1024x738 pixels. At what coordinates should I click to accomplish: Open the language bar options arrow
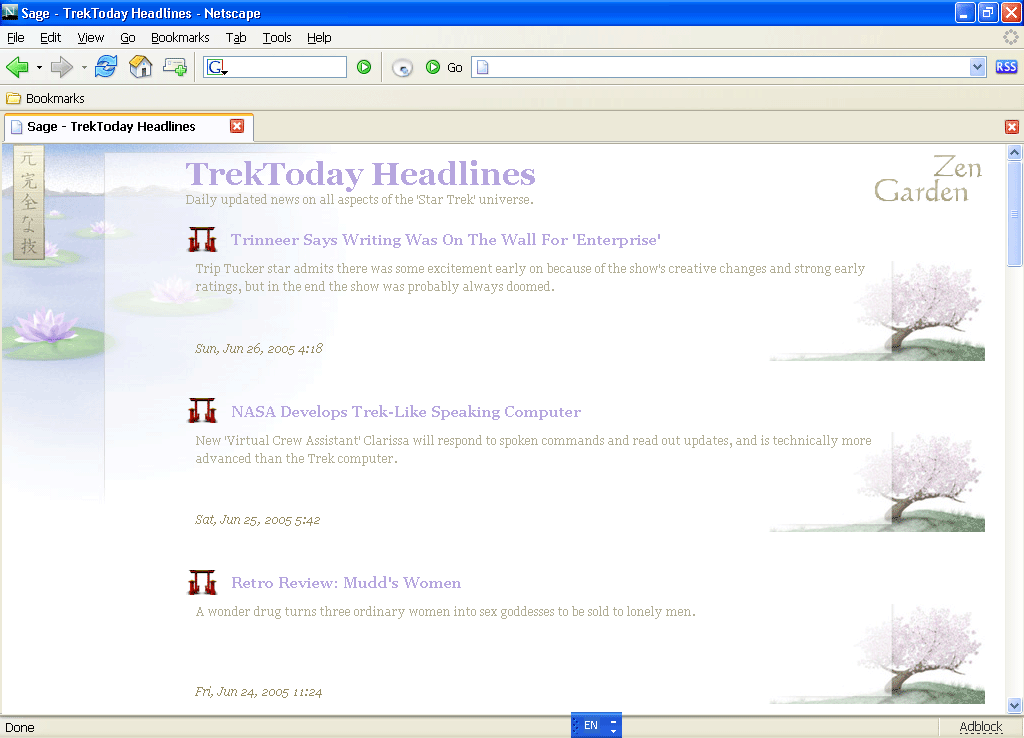click(x=613, y=730)
